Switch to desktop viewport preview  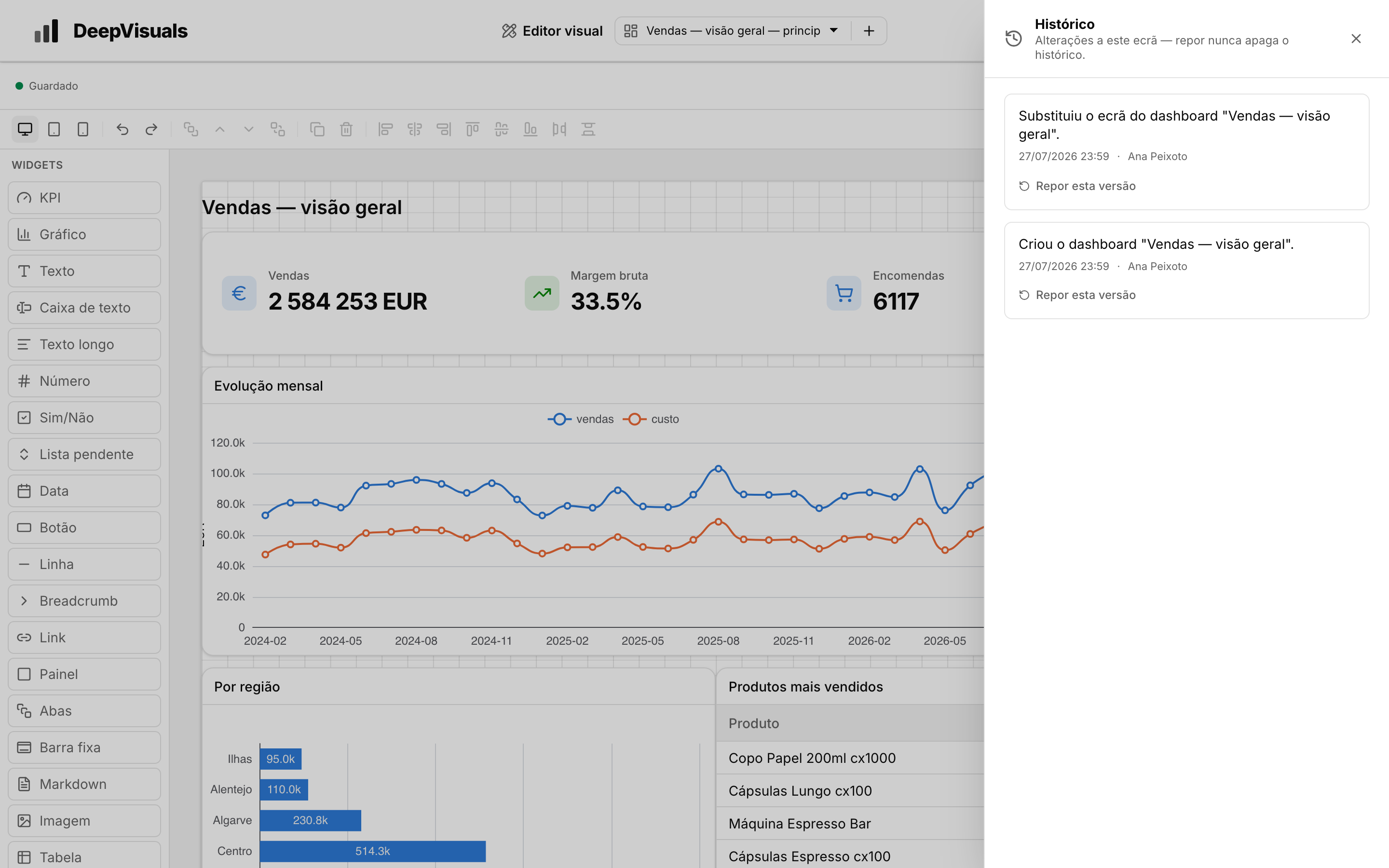pyautogui.click(x=25, y=129)
